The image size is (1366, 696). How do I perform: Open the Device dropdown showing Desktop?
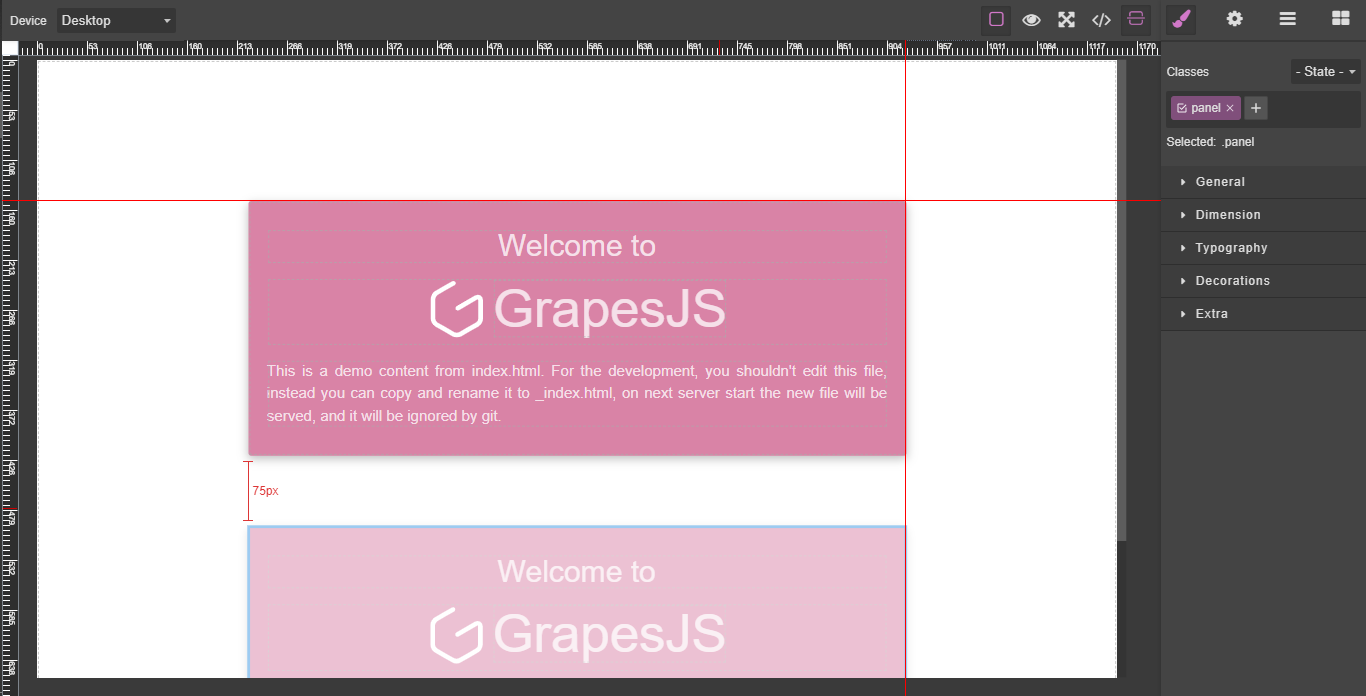pyautogui.click(x=116, y=20)
